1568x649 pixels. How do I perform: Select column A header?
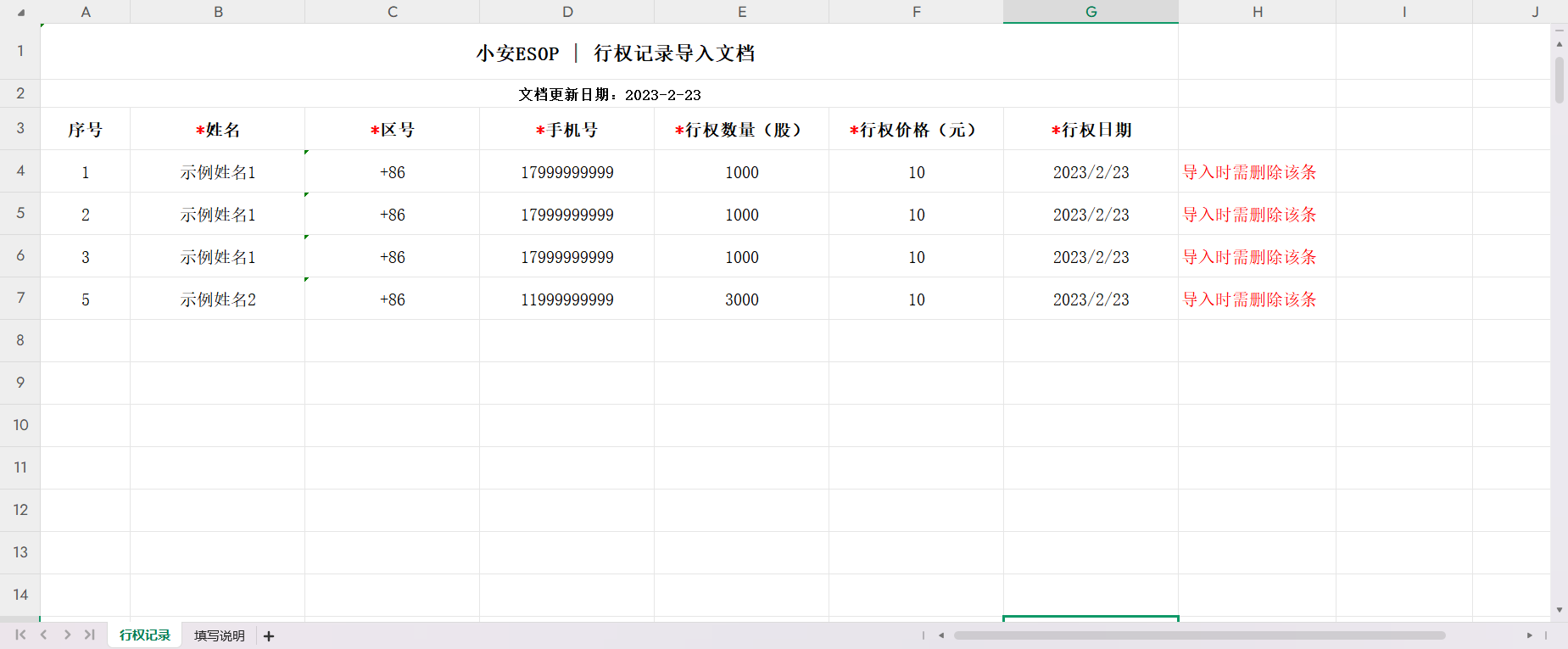(86, 12)
